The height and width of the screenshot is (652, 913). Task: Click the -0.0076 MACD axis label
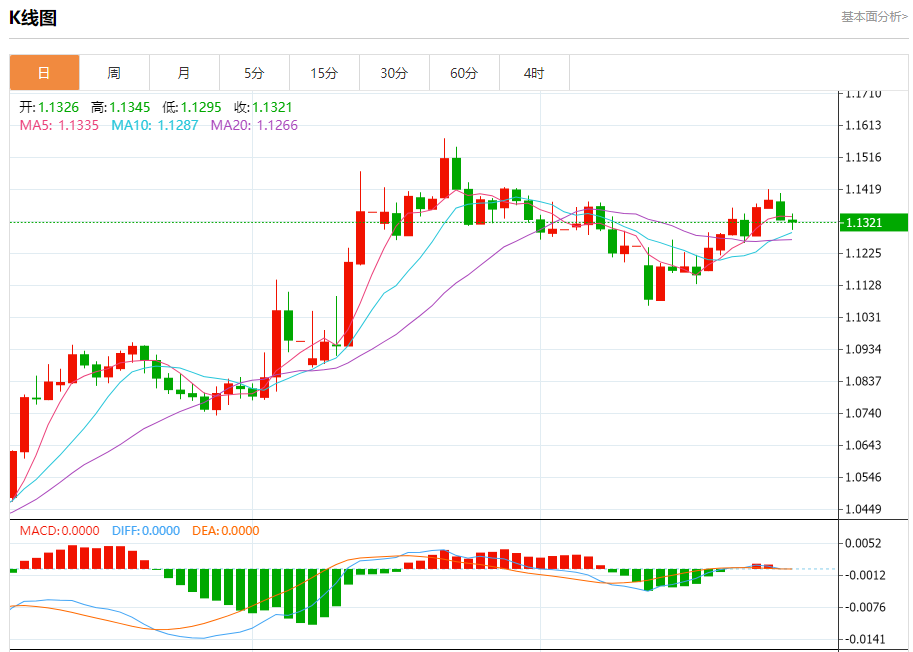coord(864,607)
